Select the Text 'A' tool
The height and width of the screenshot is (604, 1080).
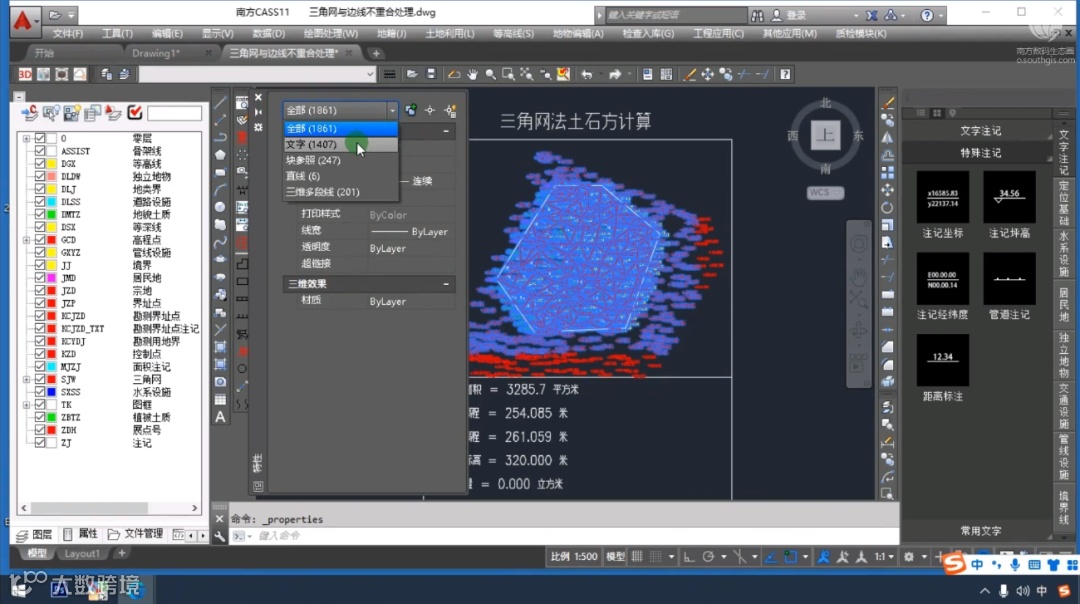click(220, 417)
